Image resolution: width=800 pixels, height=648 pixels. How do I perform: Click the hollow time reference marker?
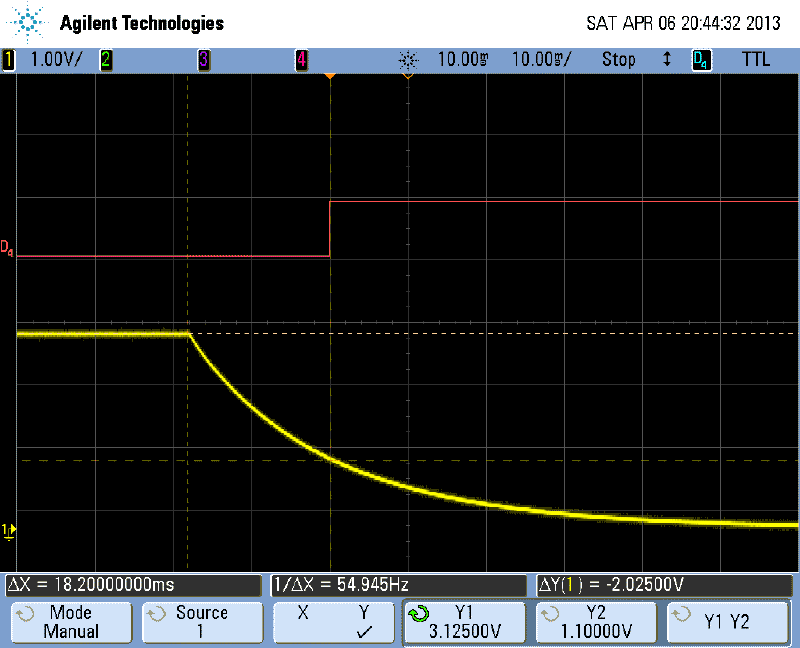[x=408, y=76]
